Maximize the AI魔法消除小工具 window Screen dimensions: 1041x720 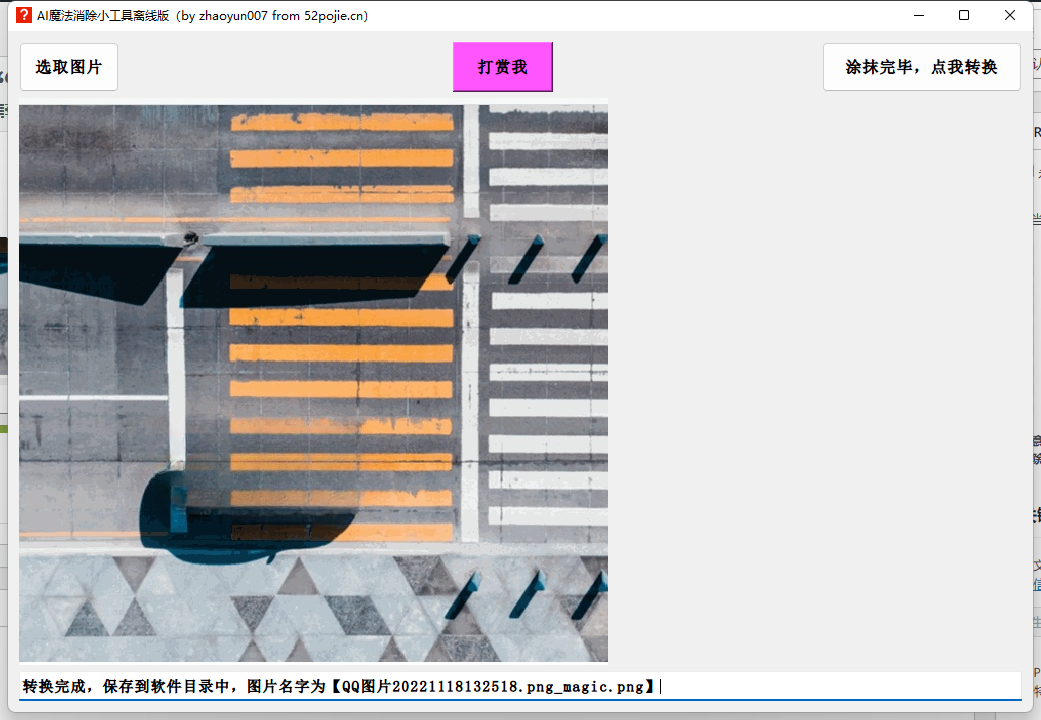click(x=964, y=15)
